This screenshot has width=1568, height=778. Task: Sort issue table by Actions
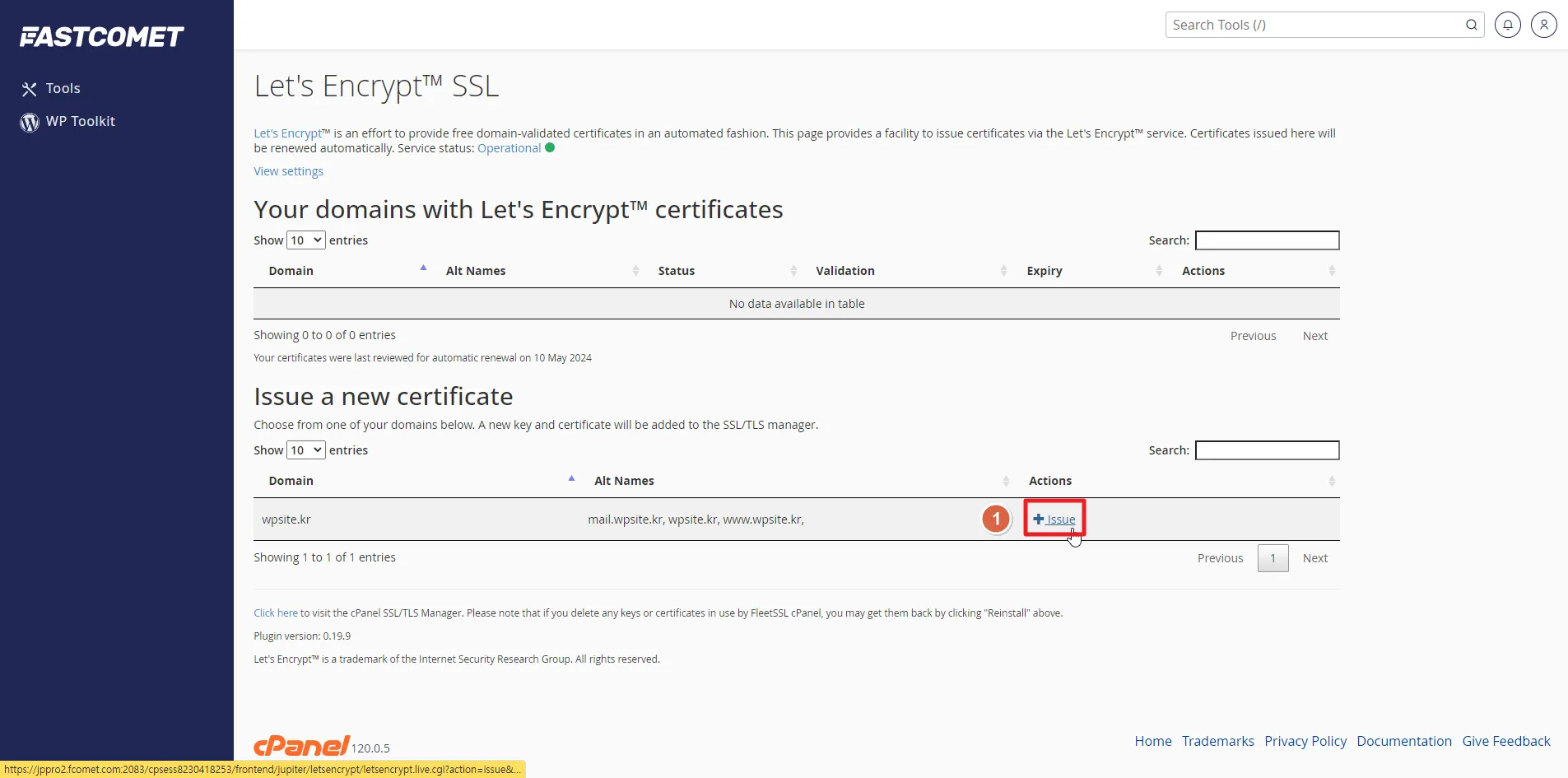coord(1177,481)
